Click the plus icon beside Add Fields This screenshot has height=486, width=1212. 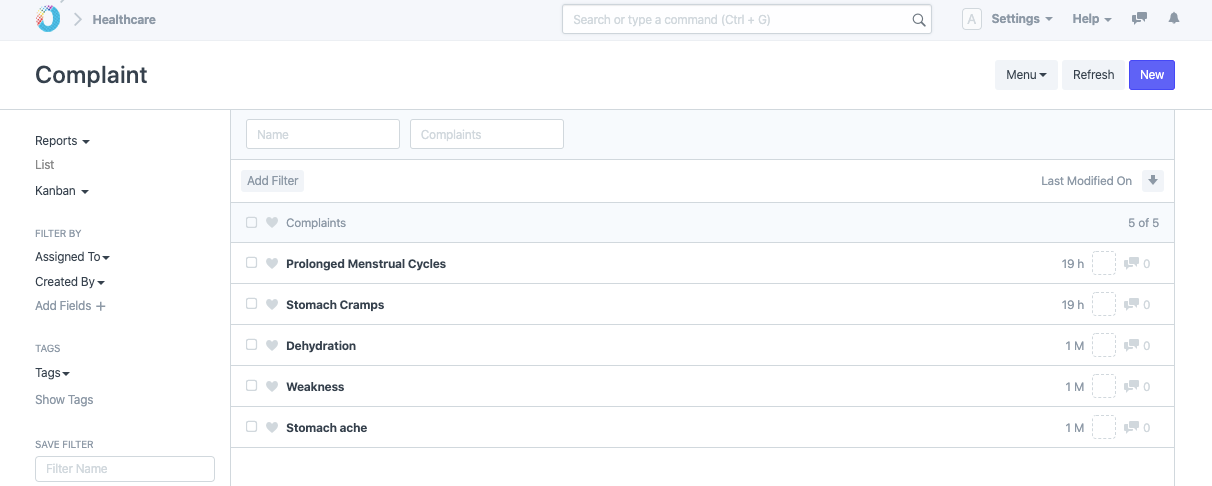click(x=101, y=306)
